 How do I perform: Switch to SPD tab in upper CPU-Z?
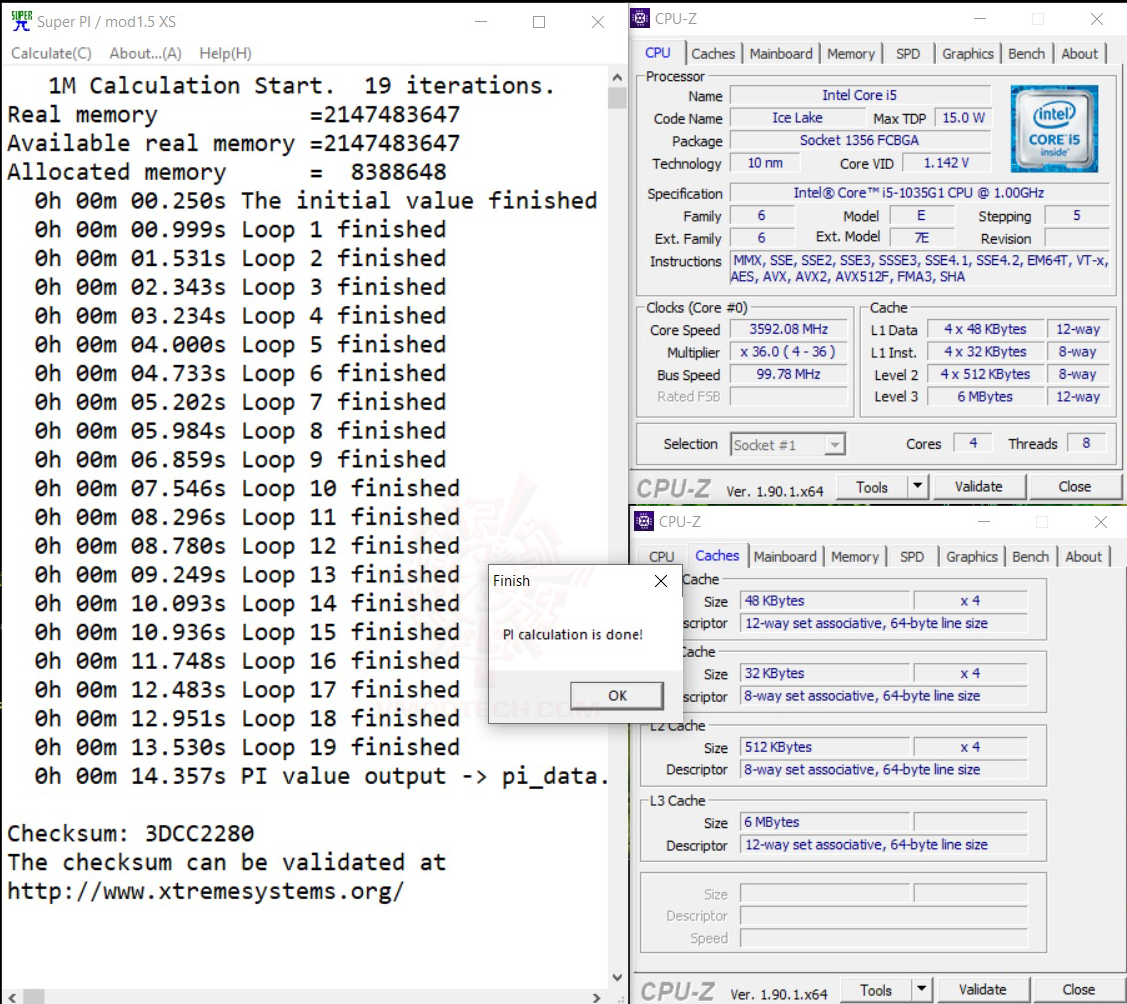pyautogui.click(x=908, y=54)
